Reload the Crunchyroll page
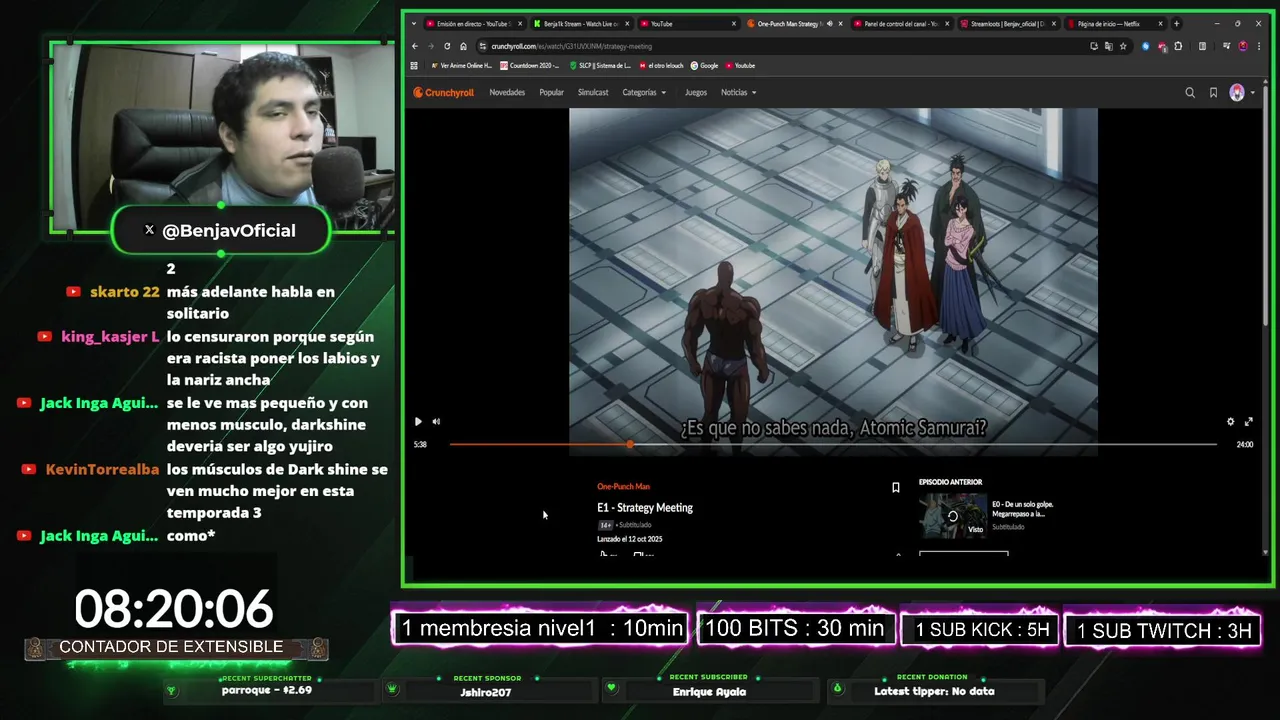This screenshot has width=1280, height=720. click(447, 46)
